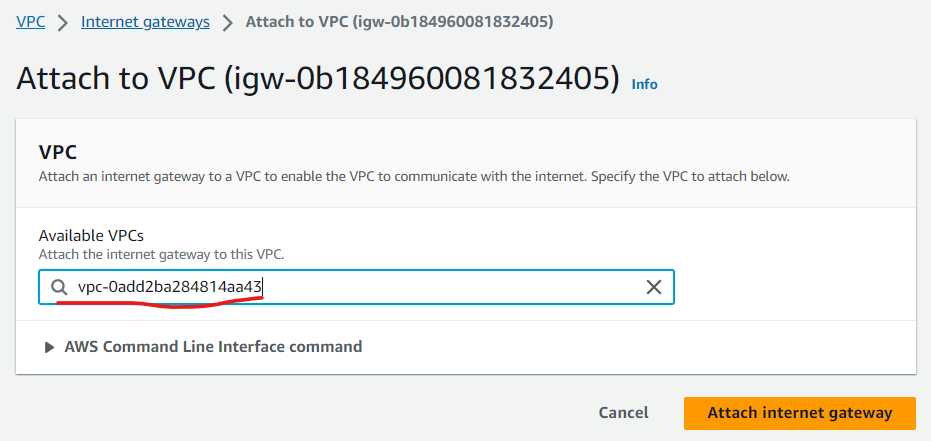
Task: Clear the VPC search field with X icon
Action: (x=653, y=288)
